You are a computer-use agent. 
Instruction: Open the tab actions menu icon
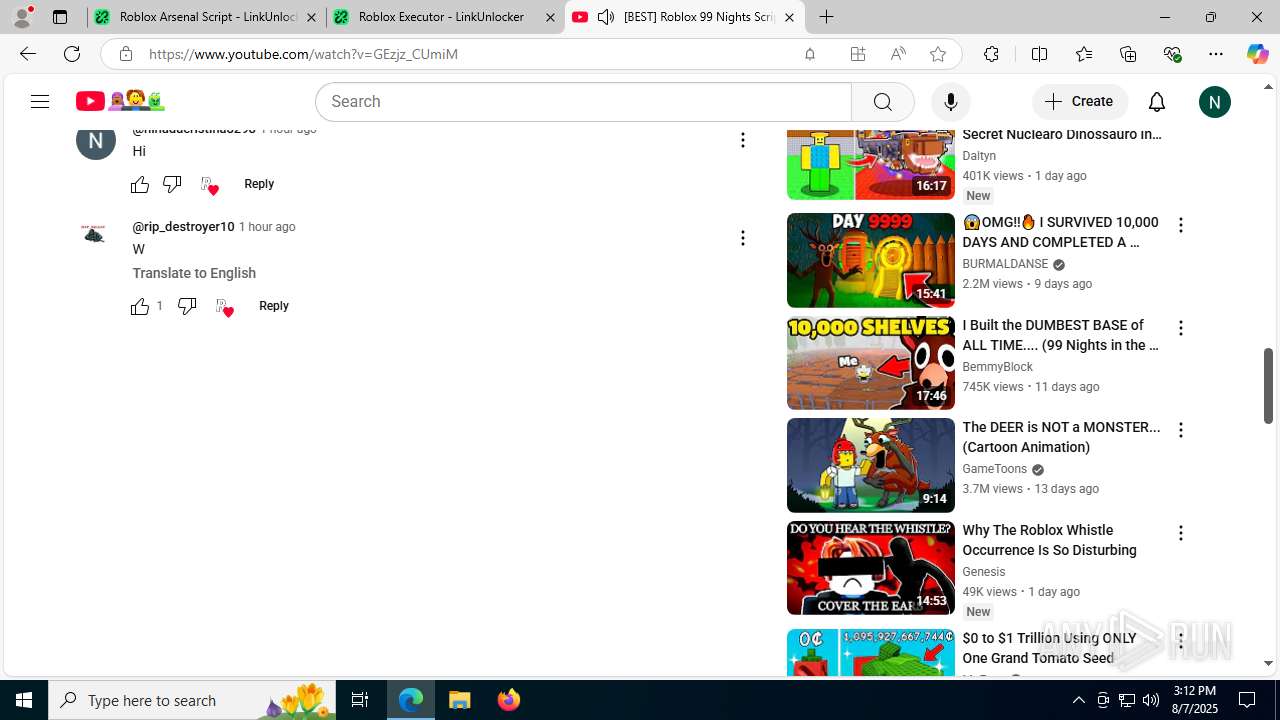pos(60,17)
